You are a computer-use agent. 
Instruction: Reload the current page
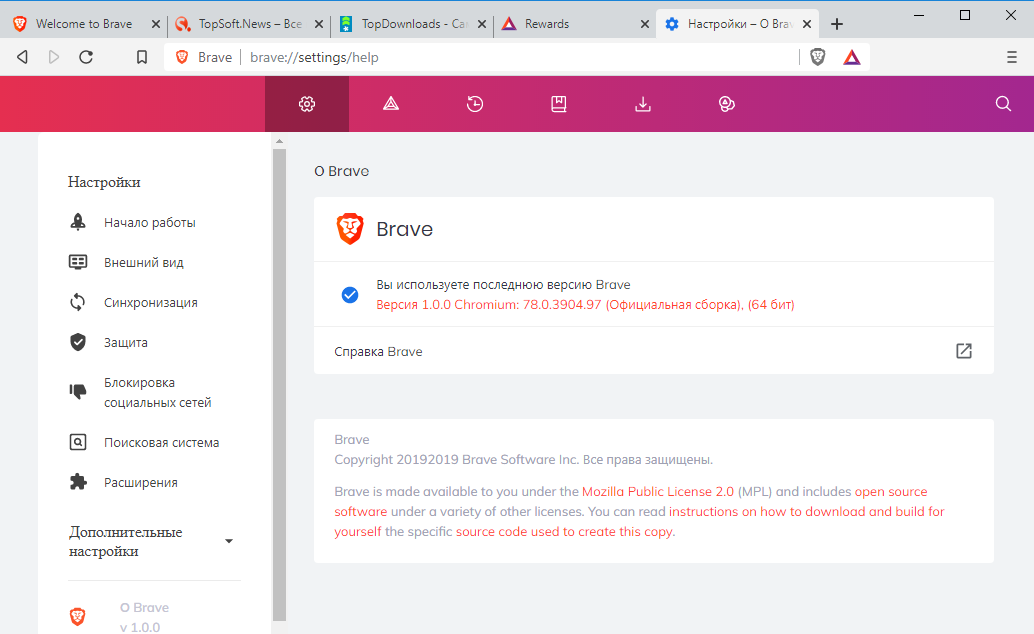coord(86,57)
